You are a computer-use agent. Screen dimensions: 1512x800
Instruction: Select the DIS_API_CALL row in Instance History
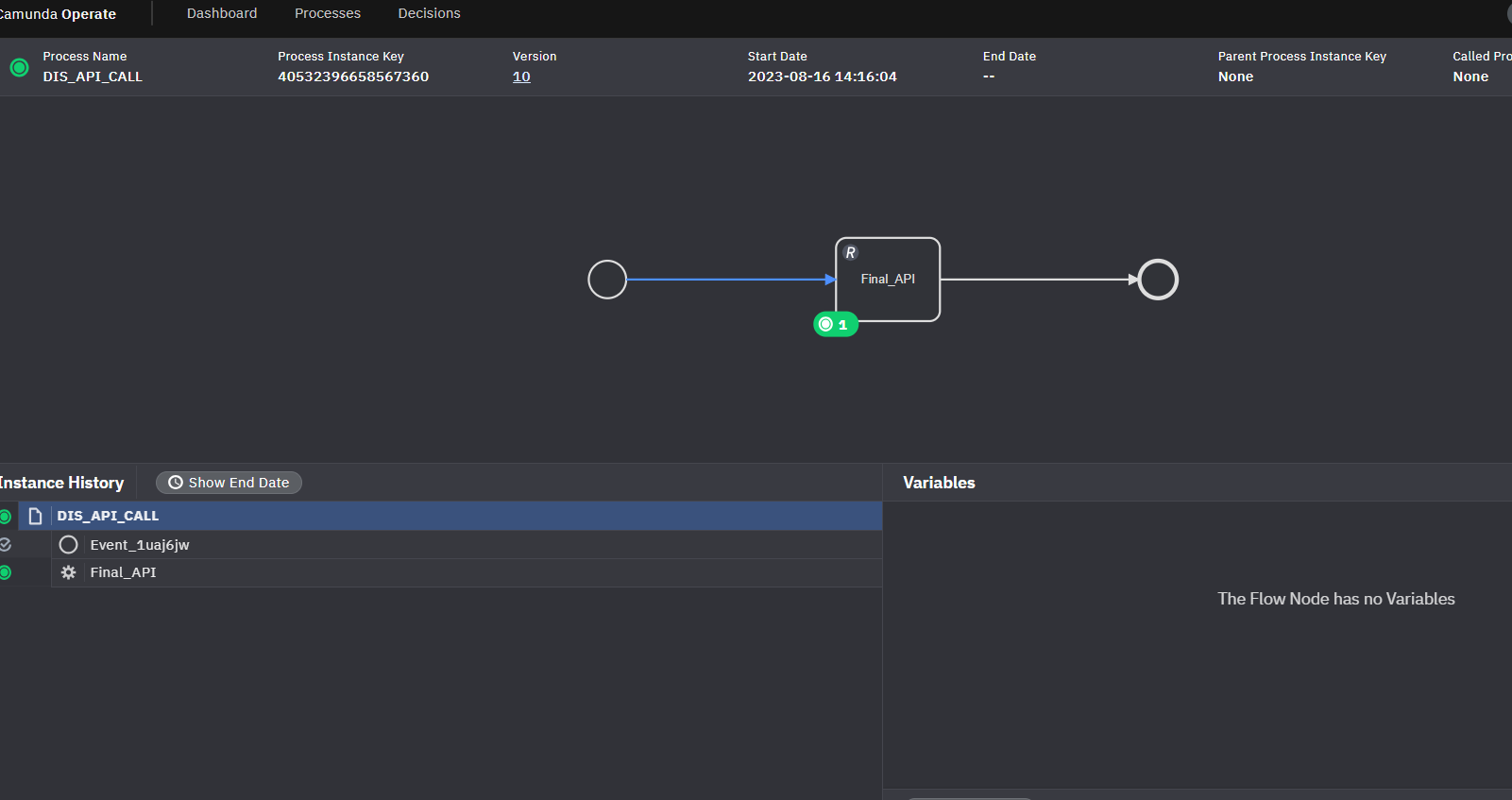[x=108, y=516]
